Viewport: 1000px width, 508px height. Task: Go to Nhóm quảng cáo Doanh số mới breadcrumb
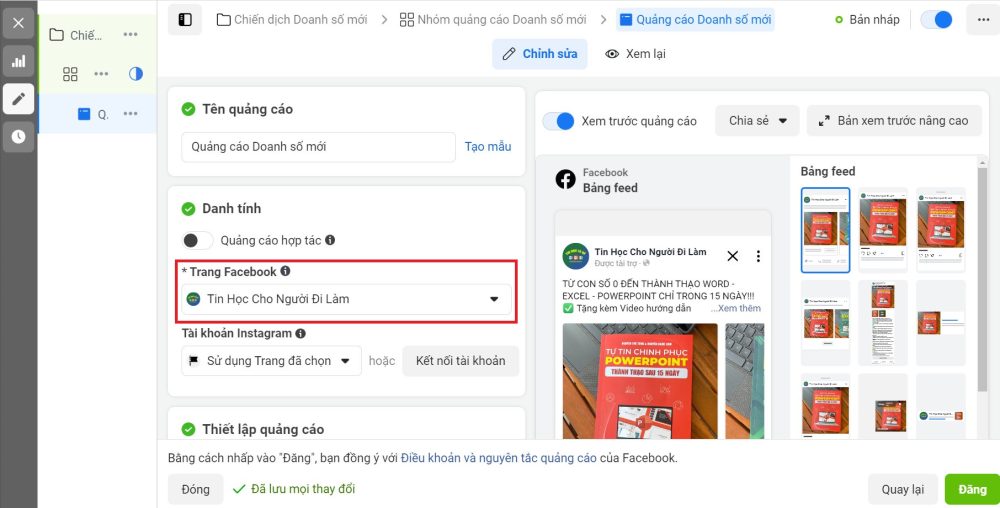pyautogui.click(x=493, y=20)
